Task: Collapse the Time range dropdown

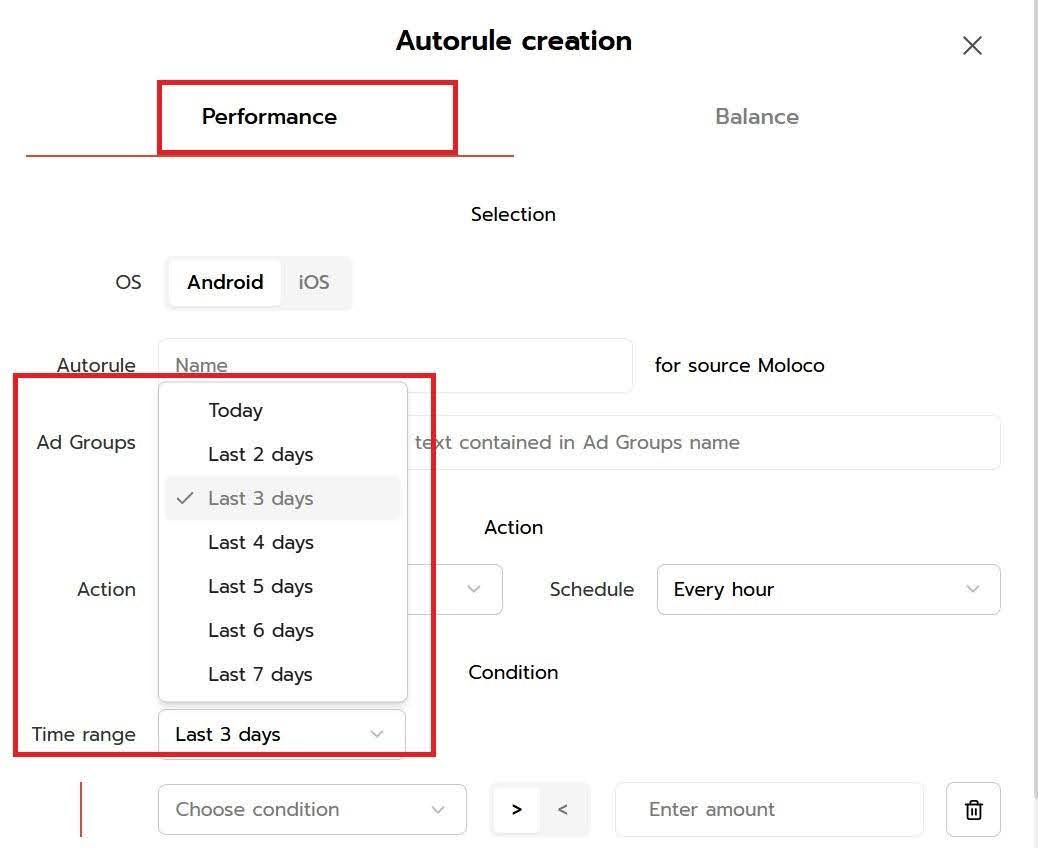Action: click(x=281, y=734)
